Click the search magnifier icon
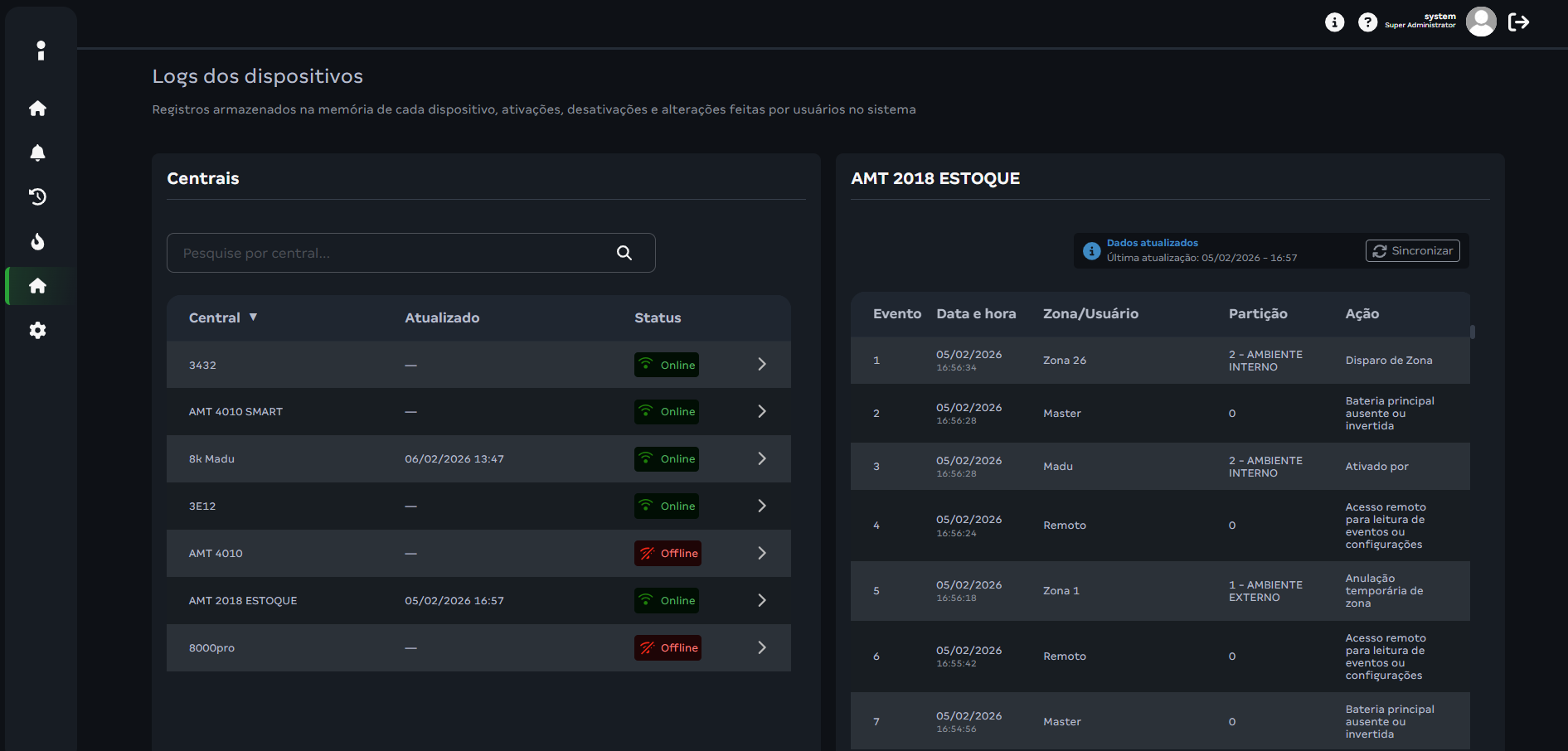The image size is (1568, 751). [624, 253]
